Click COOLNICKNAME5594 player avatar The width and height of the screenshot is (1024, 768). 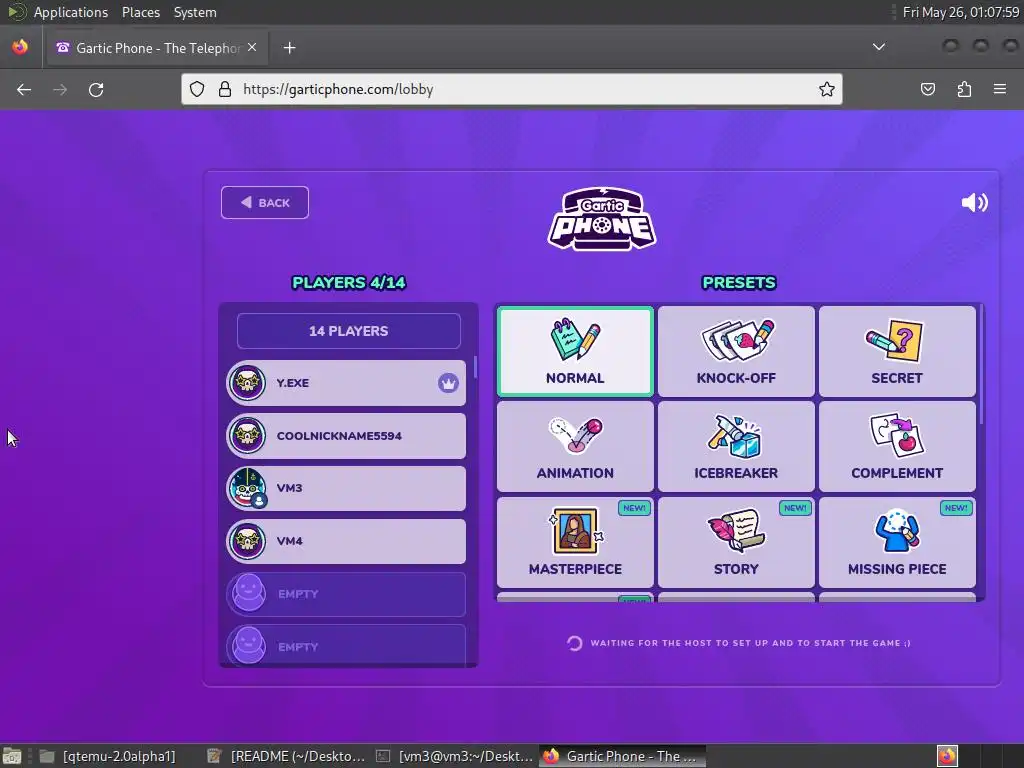point(248,436)
